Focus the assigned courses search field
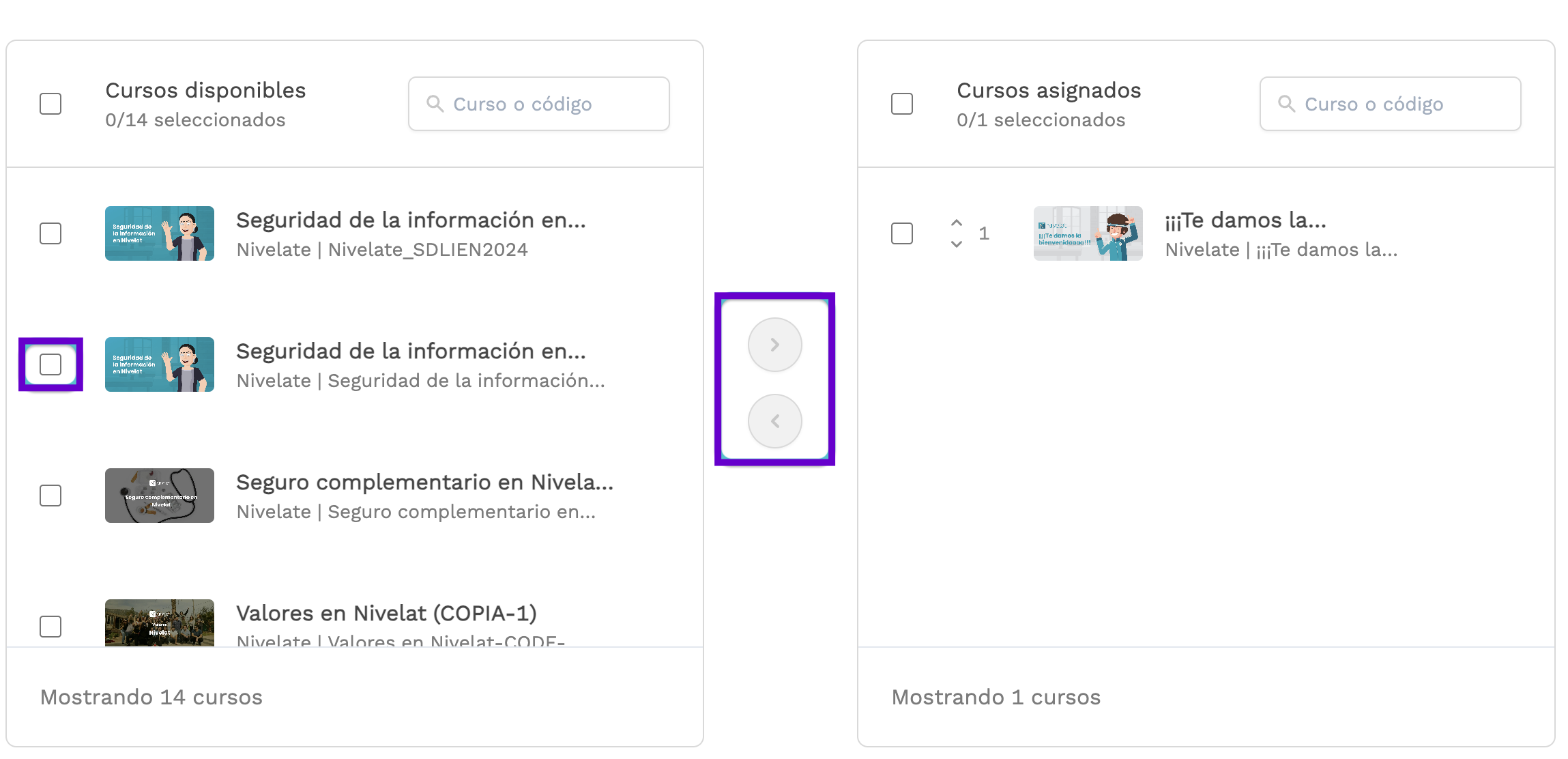 click(1391, 104)
